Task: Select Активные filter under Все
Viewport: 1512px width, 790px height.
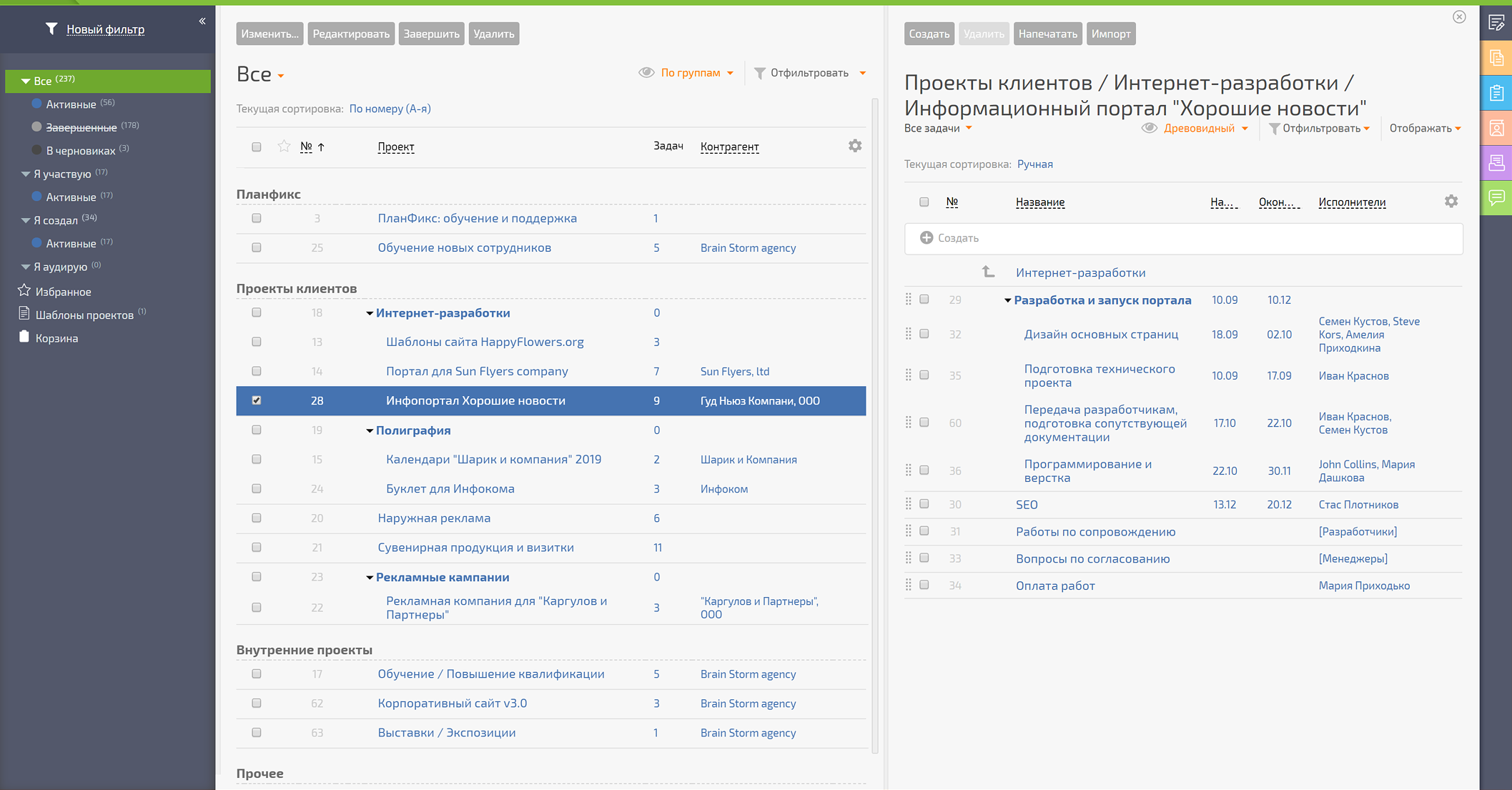Action: tap(71, 104)
